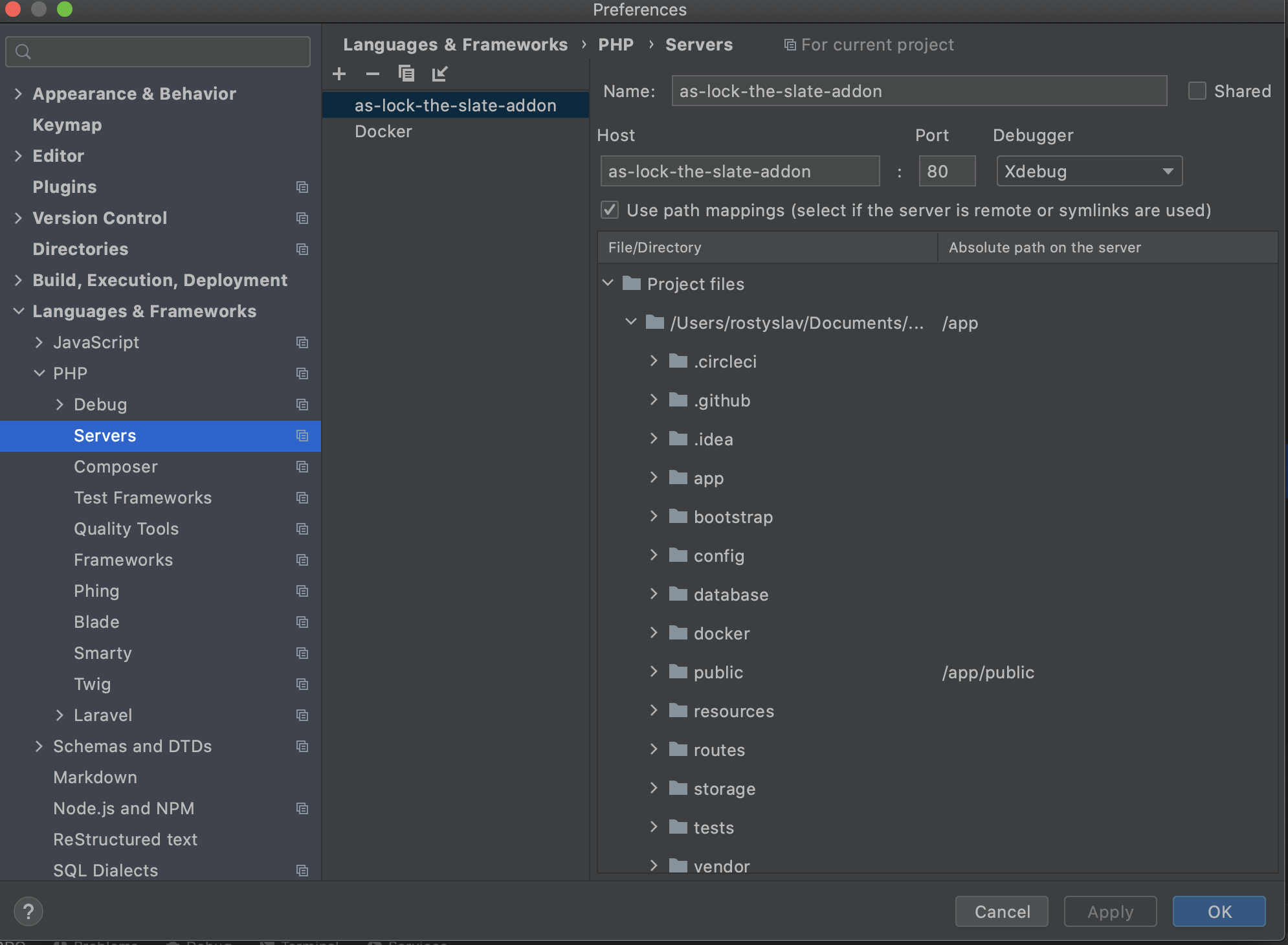Open the Xdebug debugger dropdown

[1089, 172]
